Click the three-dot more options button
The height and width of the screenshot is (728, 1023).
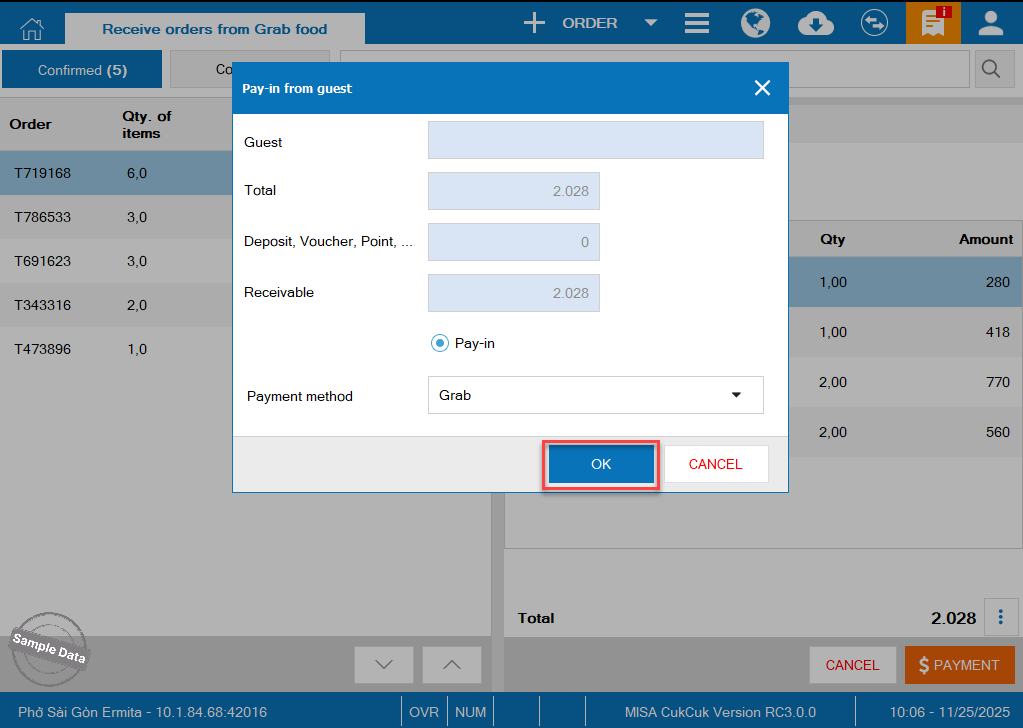tap(1000, 617)
